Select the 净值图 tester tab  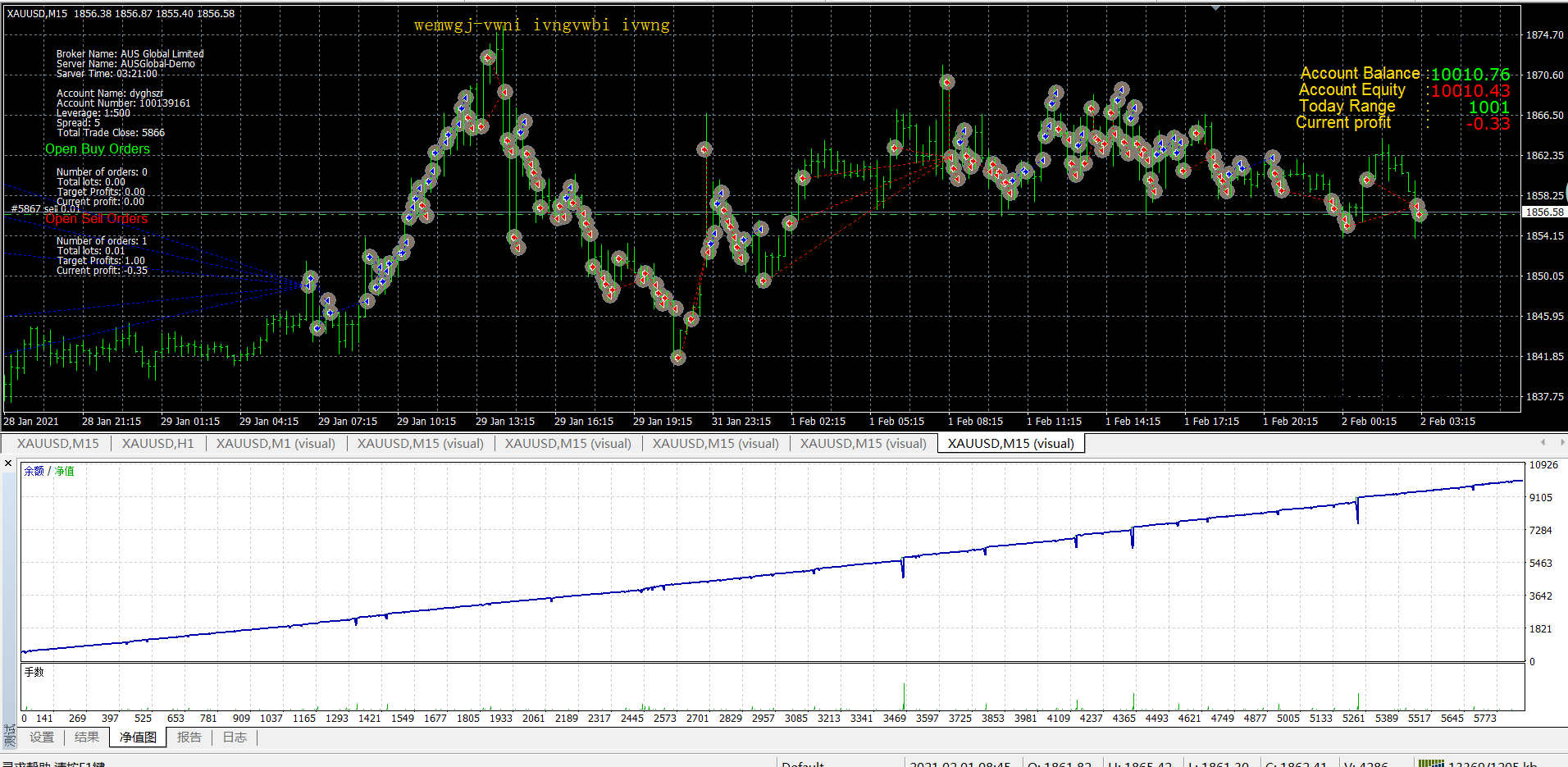click(x=138, y=737)
